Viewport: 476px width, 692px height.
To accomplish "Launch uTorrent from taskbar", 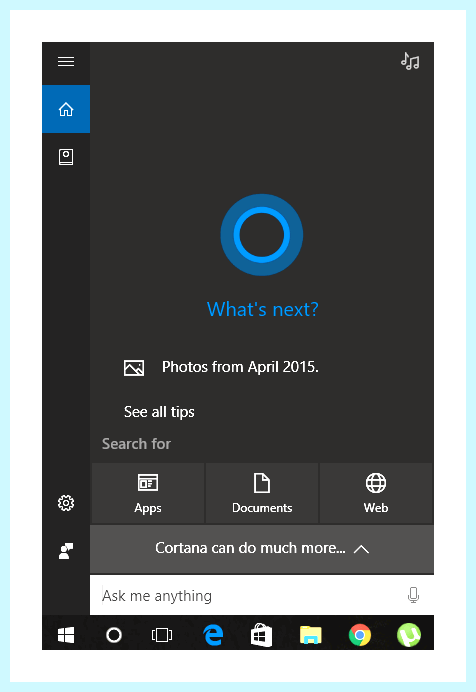I will (409, 635).
